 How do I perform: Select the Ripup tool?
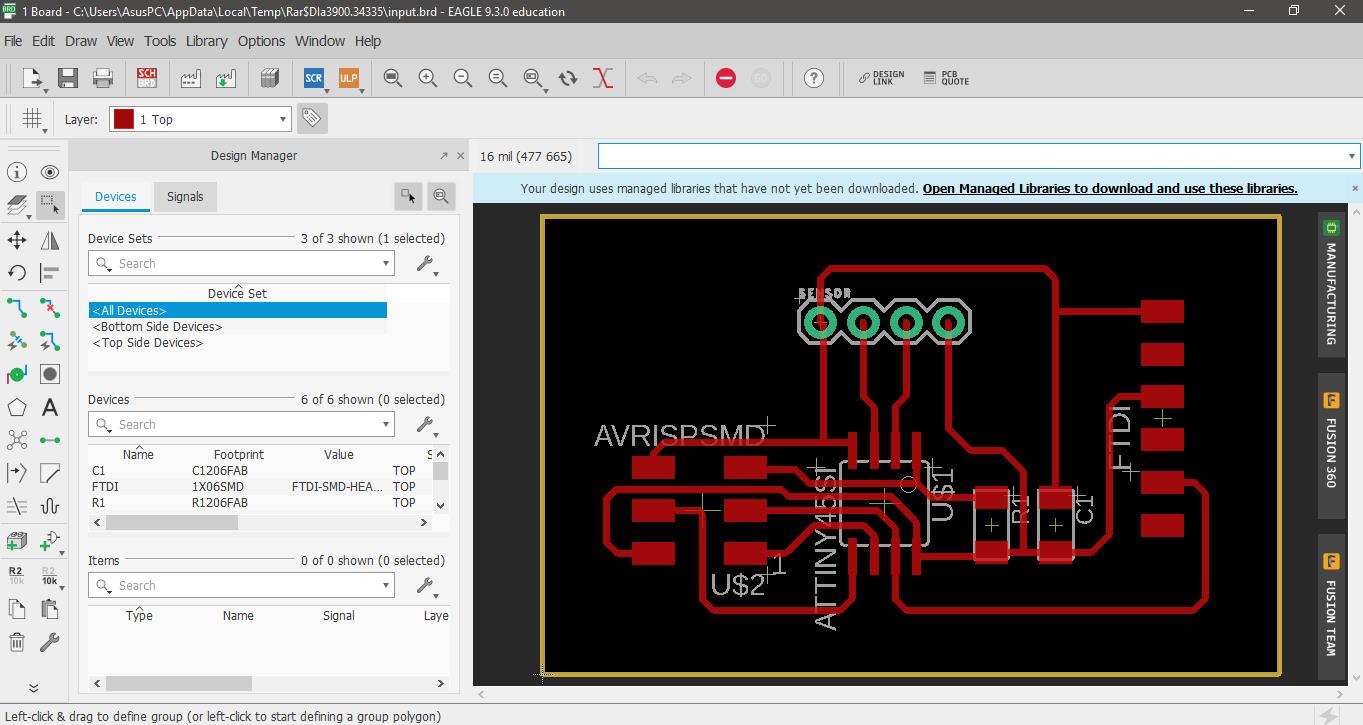click(50, 307)
